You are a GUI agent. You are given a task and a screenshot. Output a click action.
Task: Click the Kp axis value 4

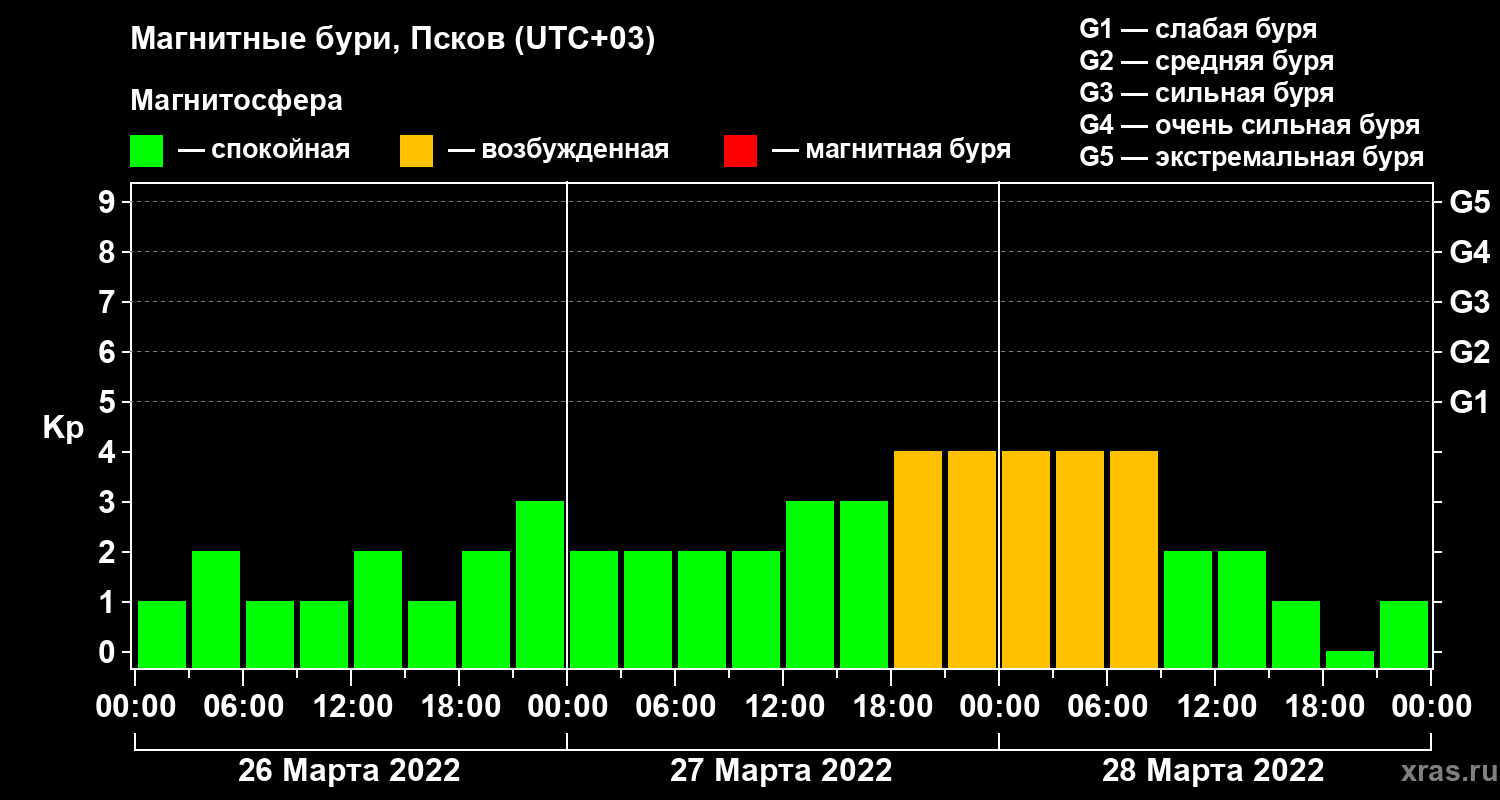[109, 452]
